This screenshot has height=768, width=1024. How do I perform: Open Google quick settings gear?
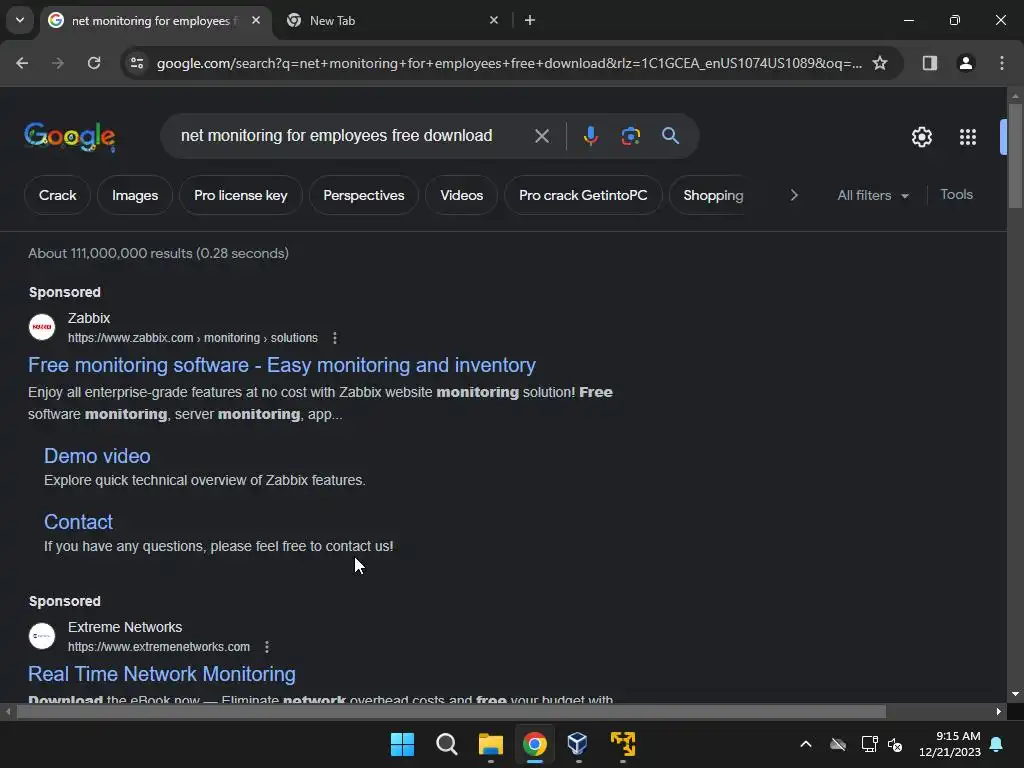coord(921,137)
